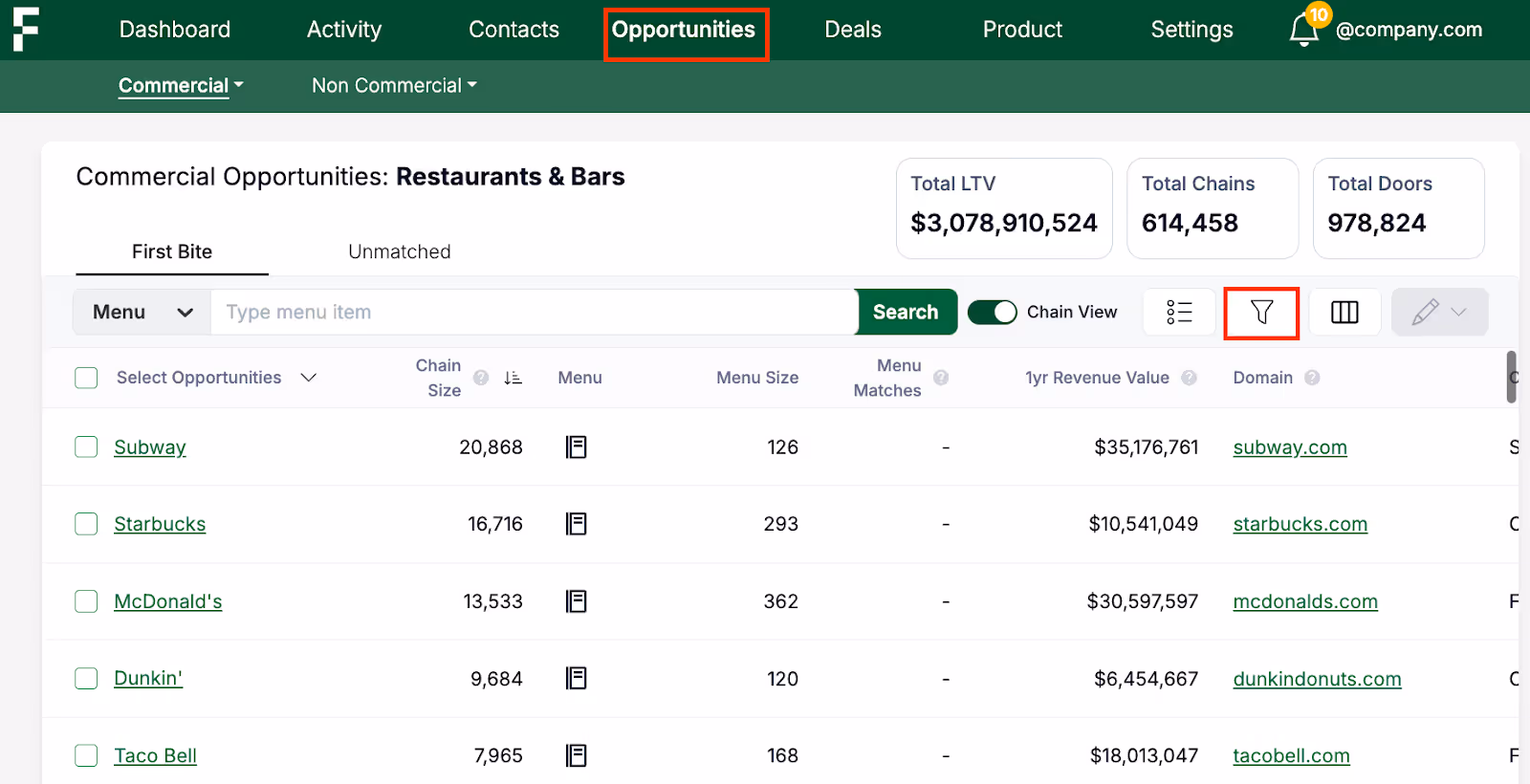
Task: Visit the dunkindonuts.com domain link
Action: pos(1317,679)
